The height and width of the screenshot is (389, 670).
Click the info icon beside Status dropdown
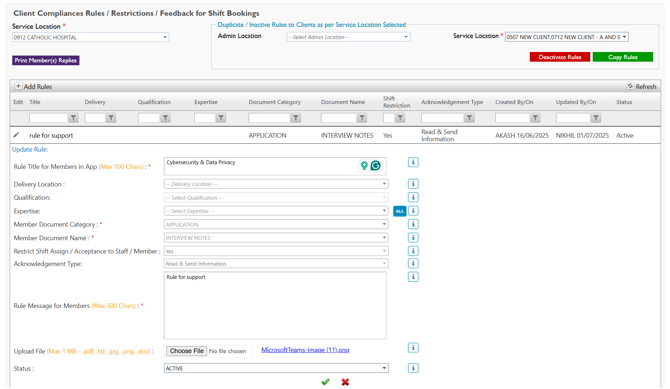click(x=413, y=368)
